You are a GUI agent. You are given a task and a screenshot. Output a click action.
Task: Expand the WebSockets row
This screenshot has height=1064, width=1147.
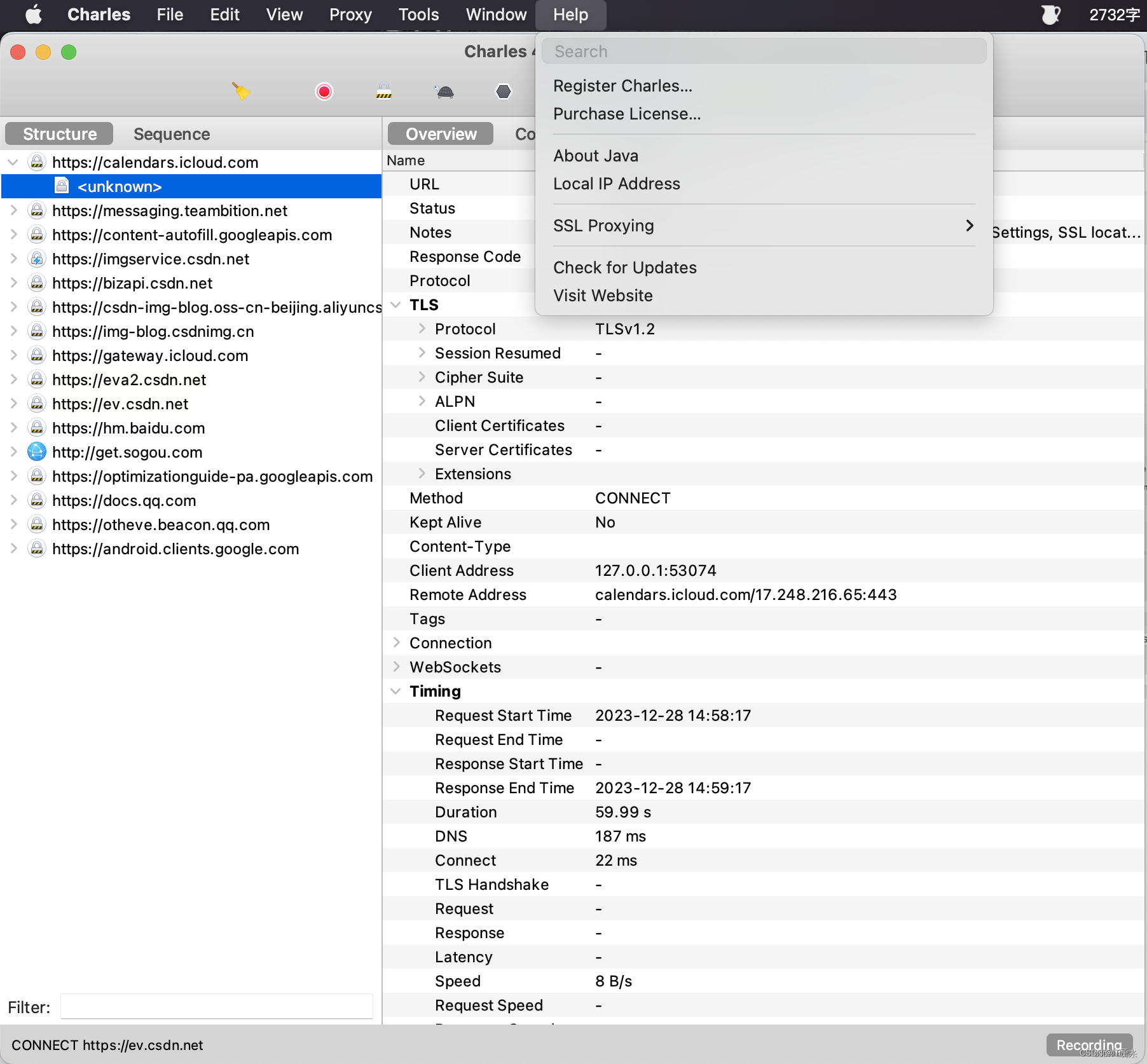click(396, 667)
